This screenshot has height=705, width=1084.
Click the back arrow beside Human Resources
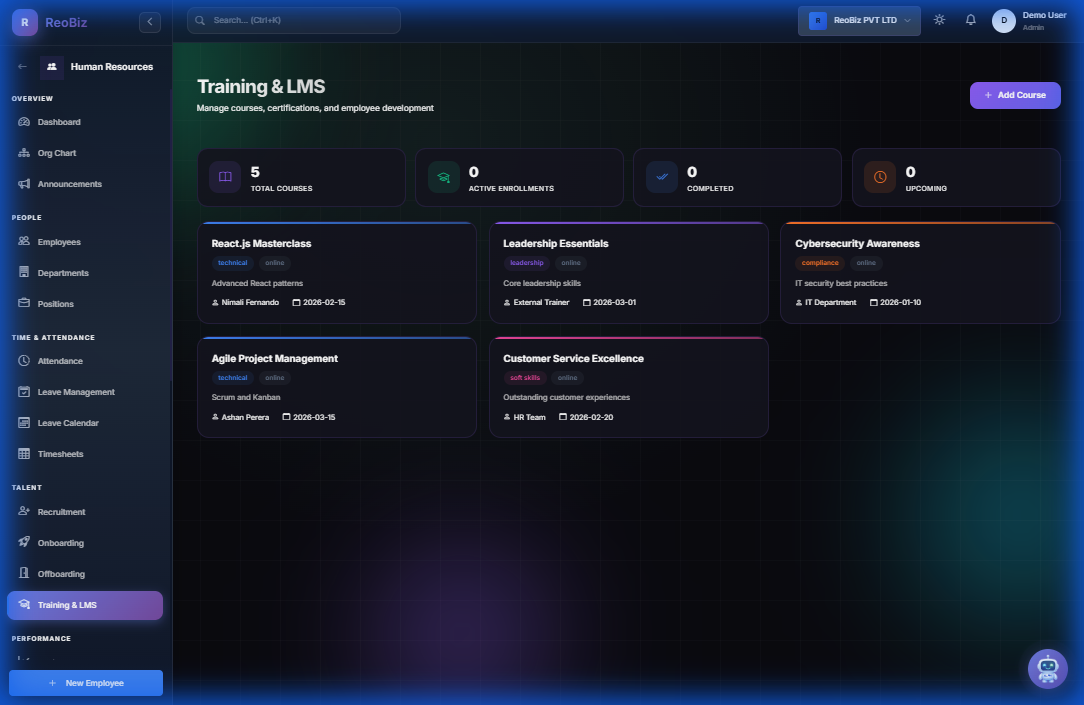click(x=21, y=66)
